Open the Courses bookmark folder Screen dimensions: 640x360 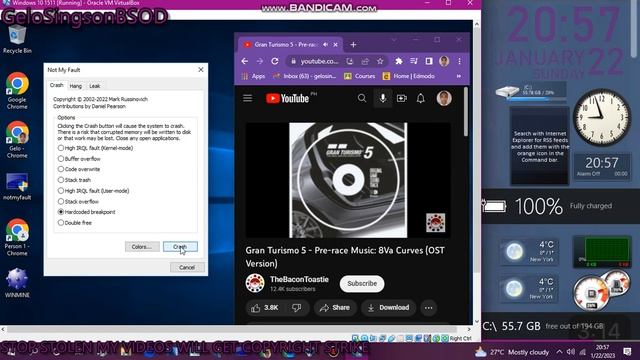(x=360, y=76)
